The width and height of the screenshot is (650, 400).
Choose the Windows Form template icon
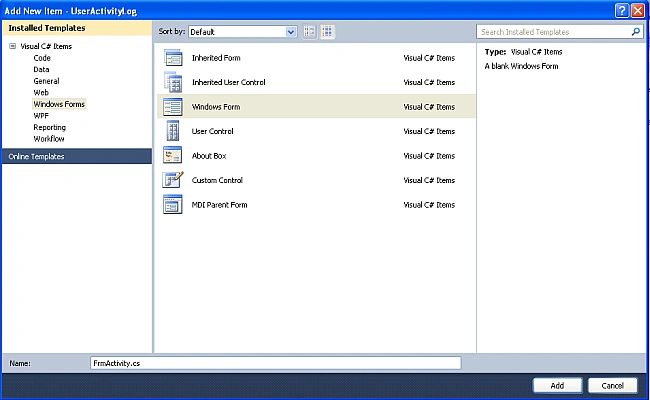click(x=173, y=107)
